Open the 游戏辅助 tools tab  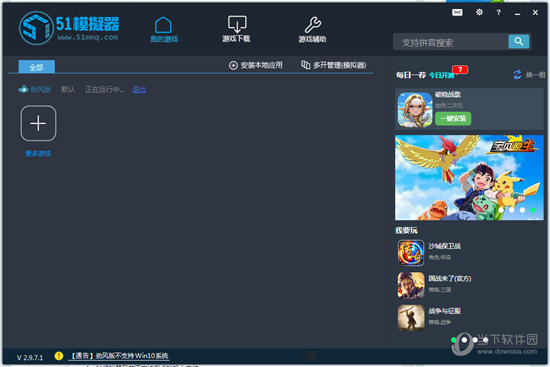click(x=312, y=29)
